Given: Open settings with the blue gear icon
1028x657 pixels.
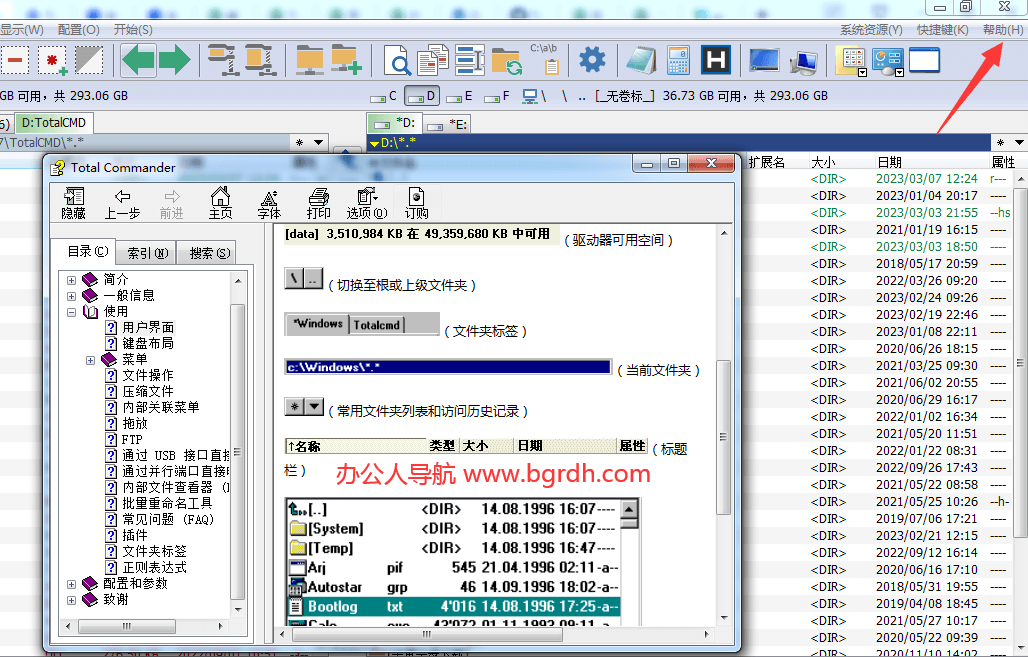Looking at the screenshot, I should (592, 60).
